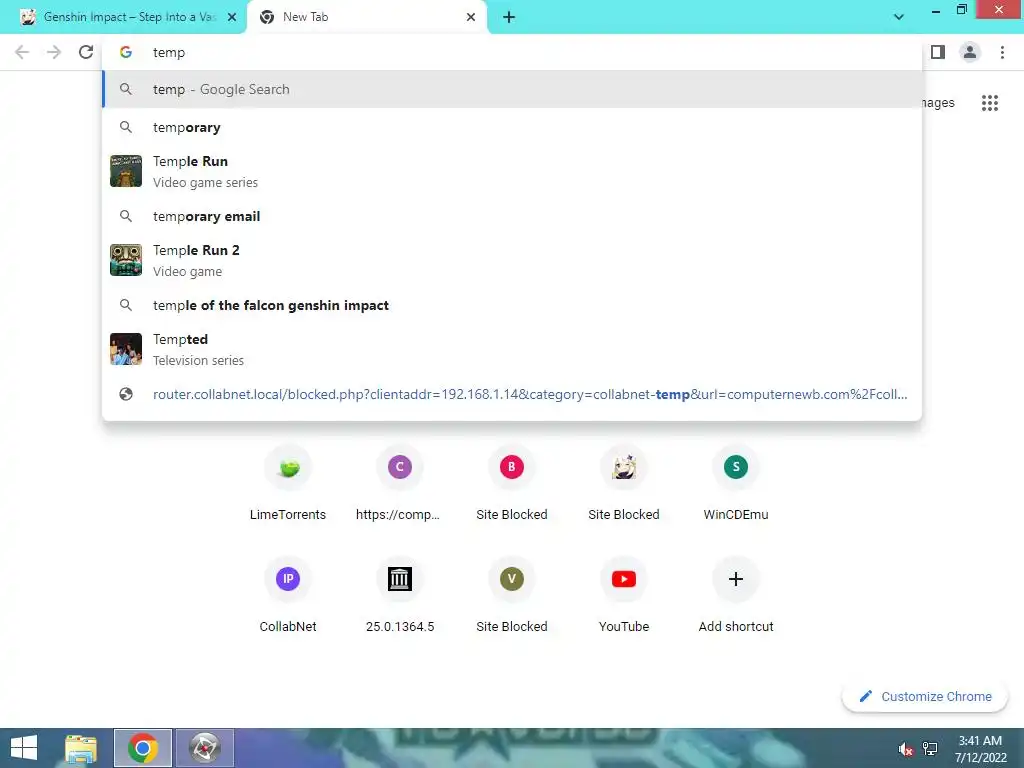1024x768 pixels.
Task: Open the Google apps grid icon
Action: click(x=989, y=103)
